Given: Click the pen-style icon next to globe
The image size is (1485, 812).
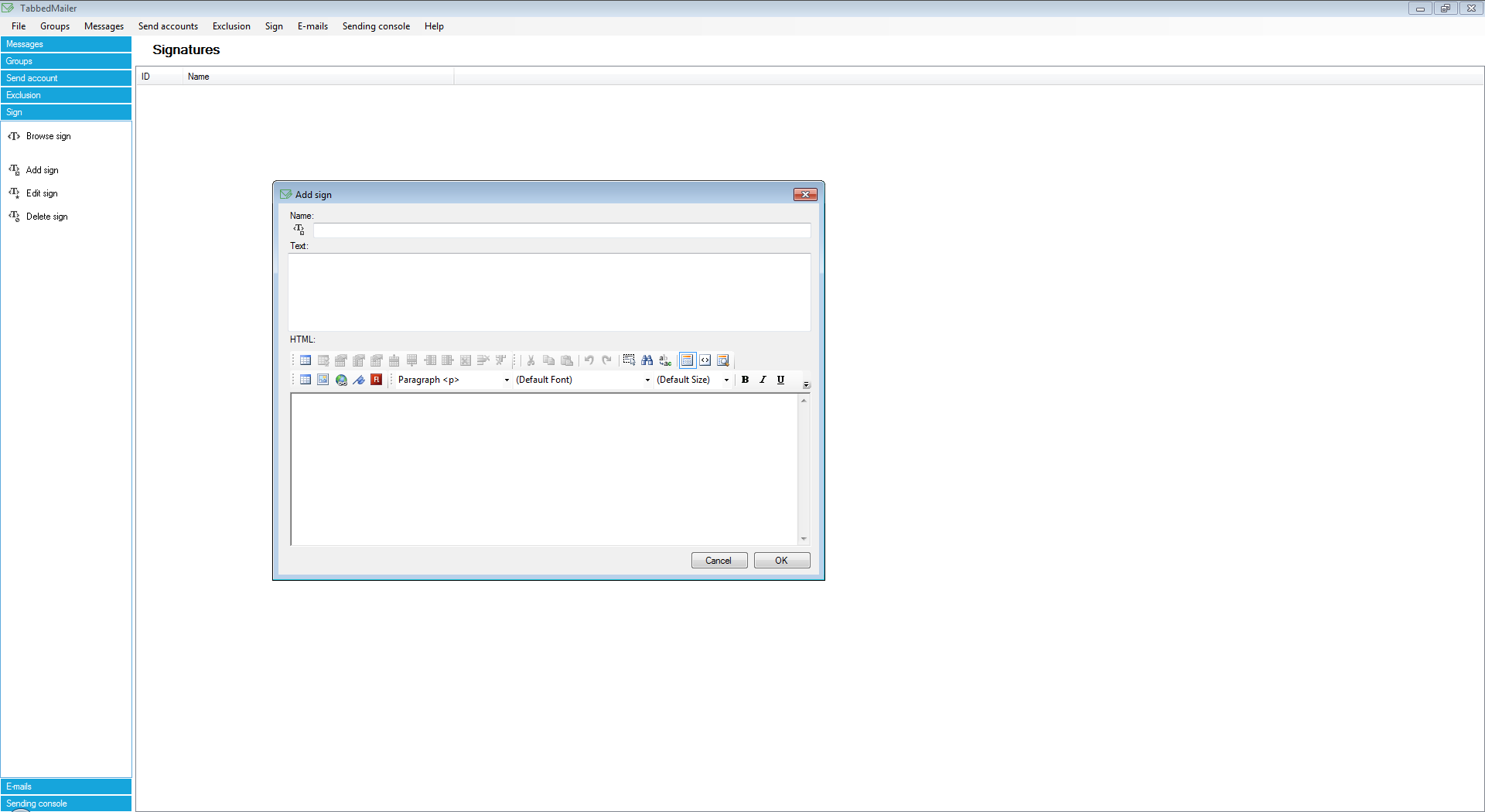Looking at the screenshot, I should (x=359, y=380).
